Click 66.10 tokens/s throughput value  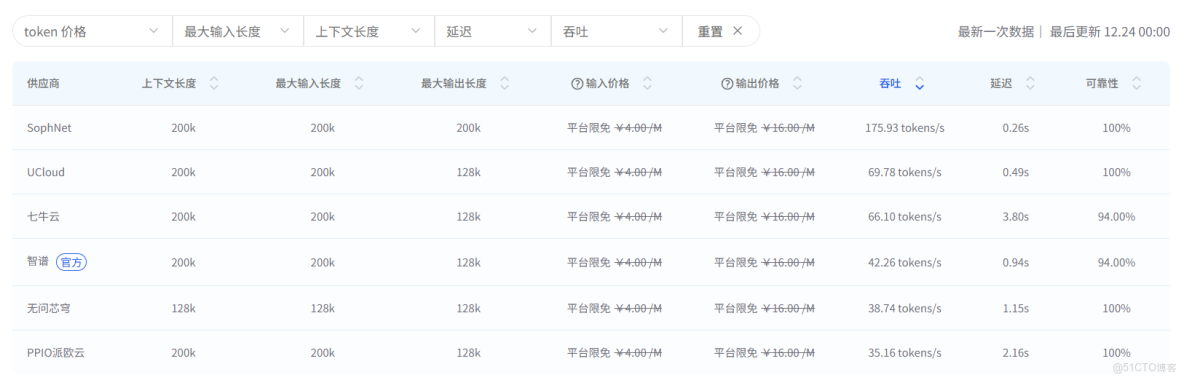tap(905, 217)
